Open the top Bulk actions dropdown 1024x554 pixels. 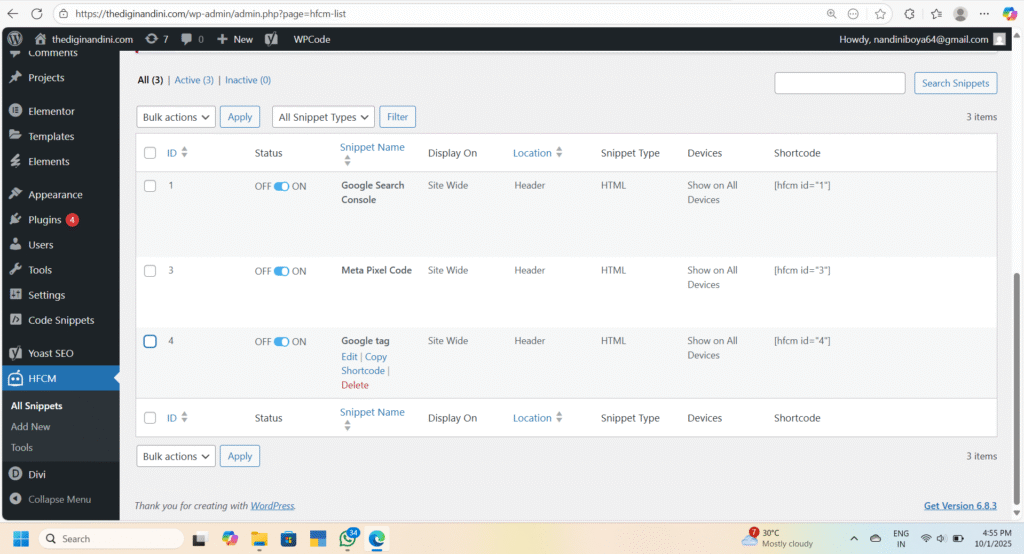click(x=176, y=117)
